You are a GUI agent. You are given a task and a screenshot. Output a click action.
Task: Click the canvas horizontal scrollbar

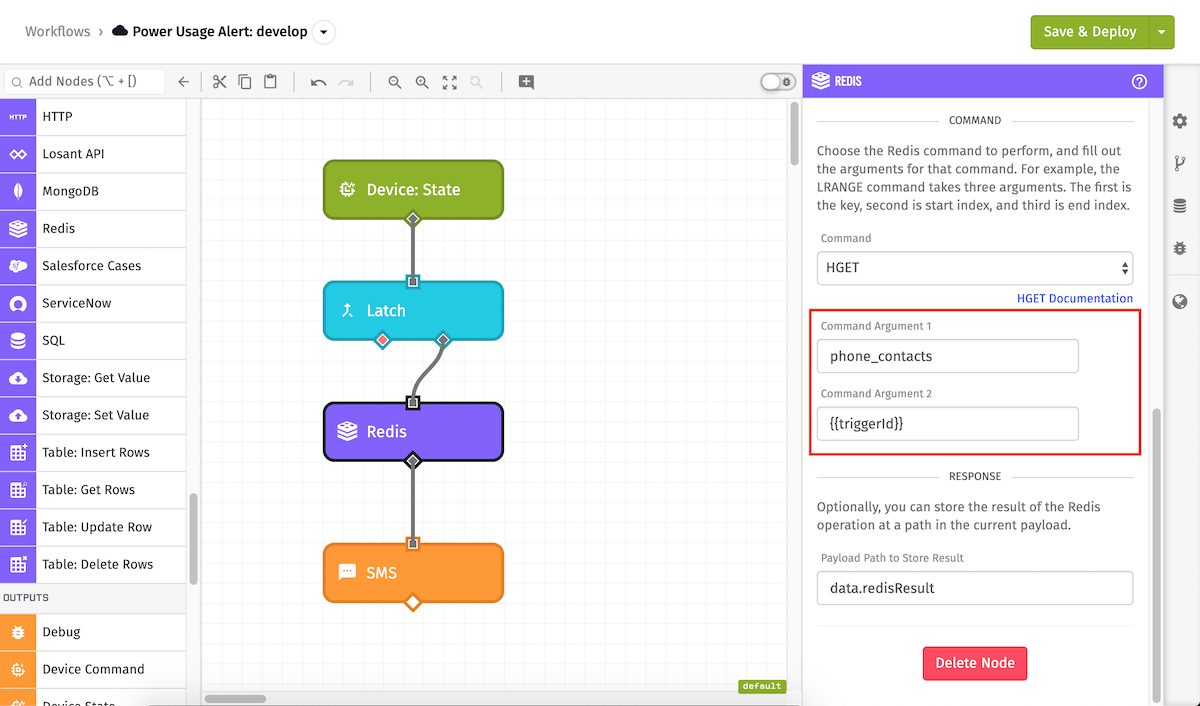[236, 698]
